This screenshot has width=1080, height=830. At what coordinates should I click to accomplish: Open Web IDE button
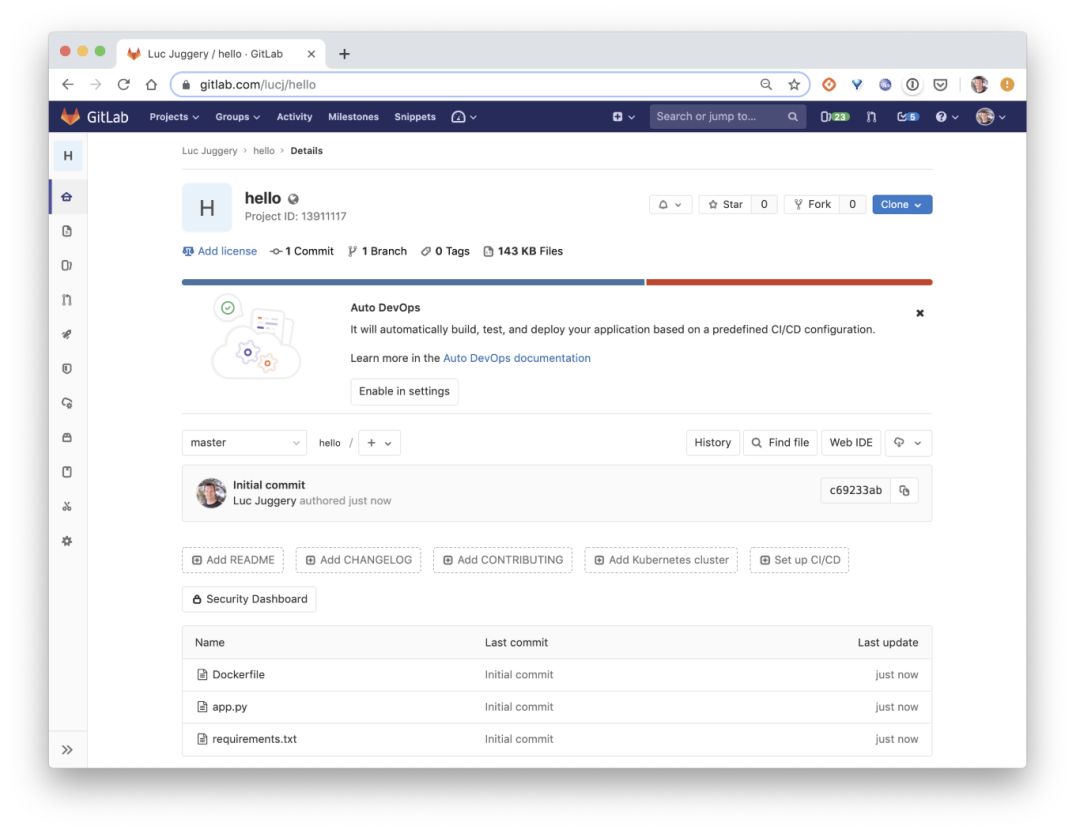(851, 442)
